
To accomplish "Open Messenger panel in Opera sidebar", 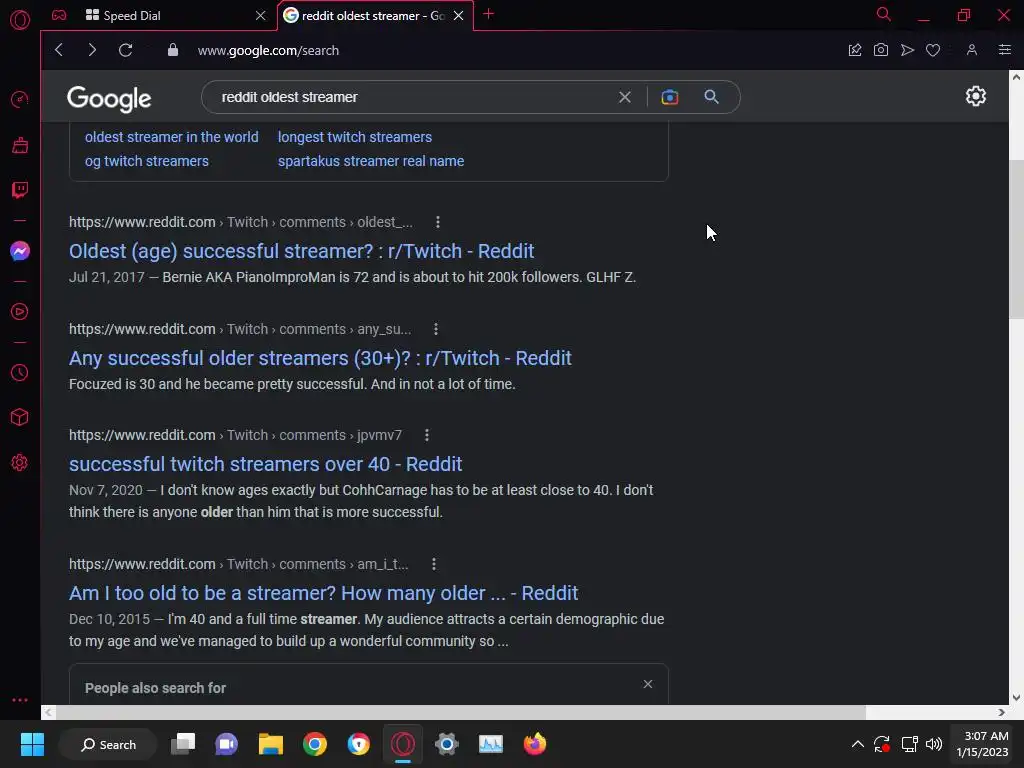I will (x=20, y=251).
